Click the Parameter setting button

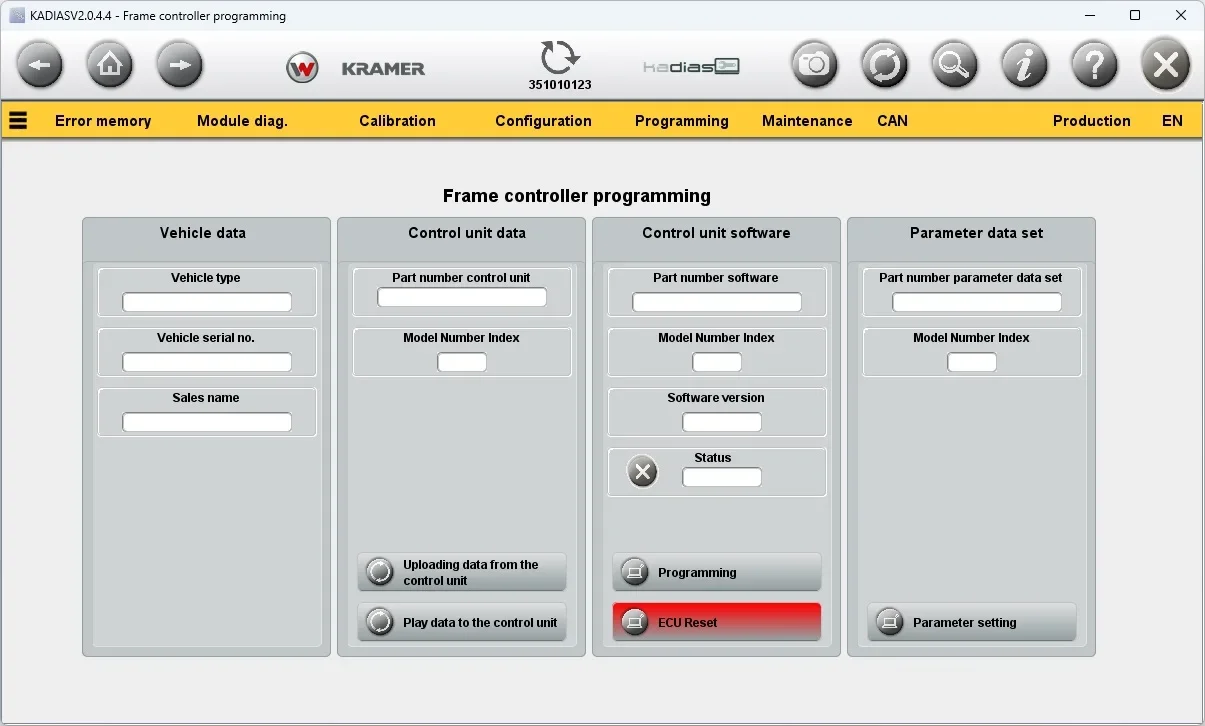pos(971,621)
